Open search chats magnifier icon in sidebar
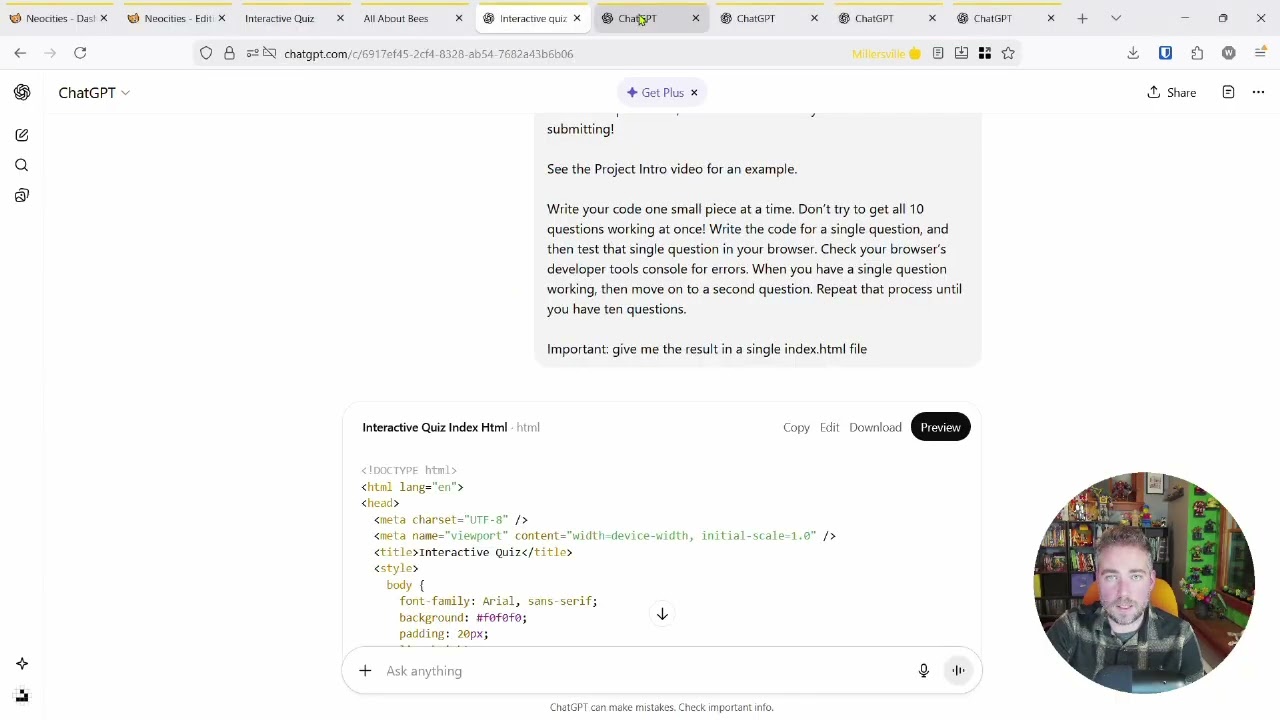 tap(22, 165)
